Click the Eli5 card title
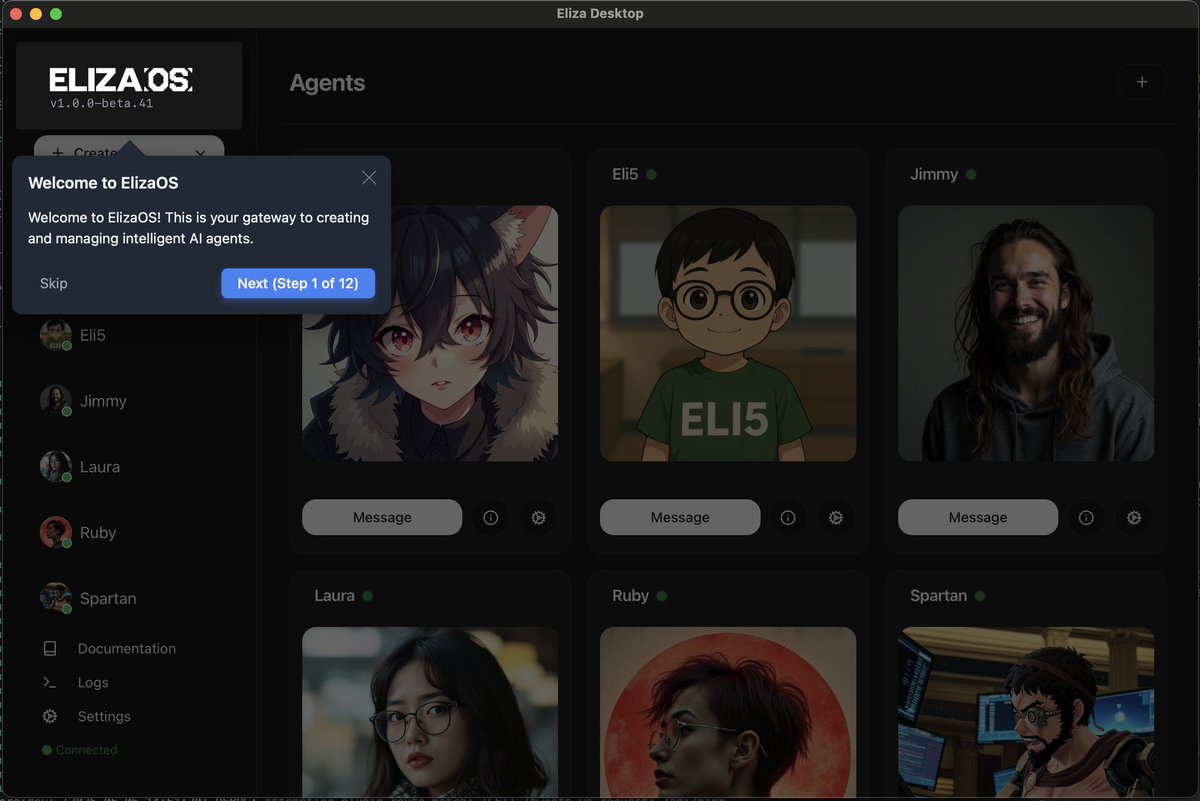The width and height of the screenshot is (1200, 801). (x=625, y=174)
